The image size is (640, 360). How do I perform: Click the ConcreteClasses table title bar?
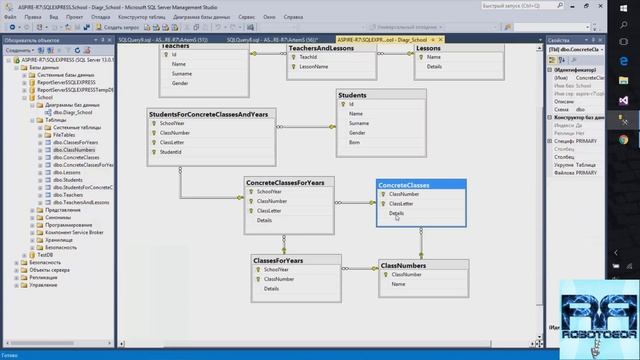(x=421, y=185)
